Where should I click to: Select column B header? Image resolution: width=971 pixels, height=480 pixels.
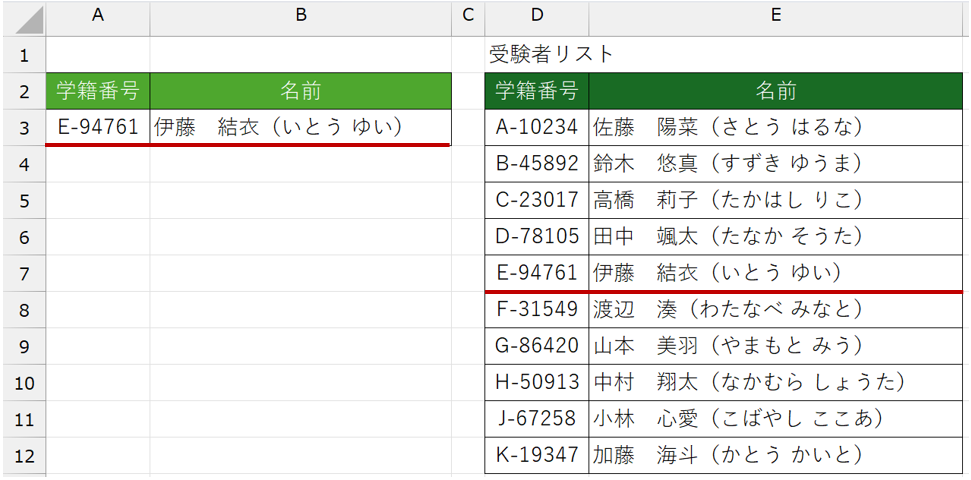pos(300,17)
